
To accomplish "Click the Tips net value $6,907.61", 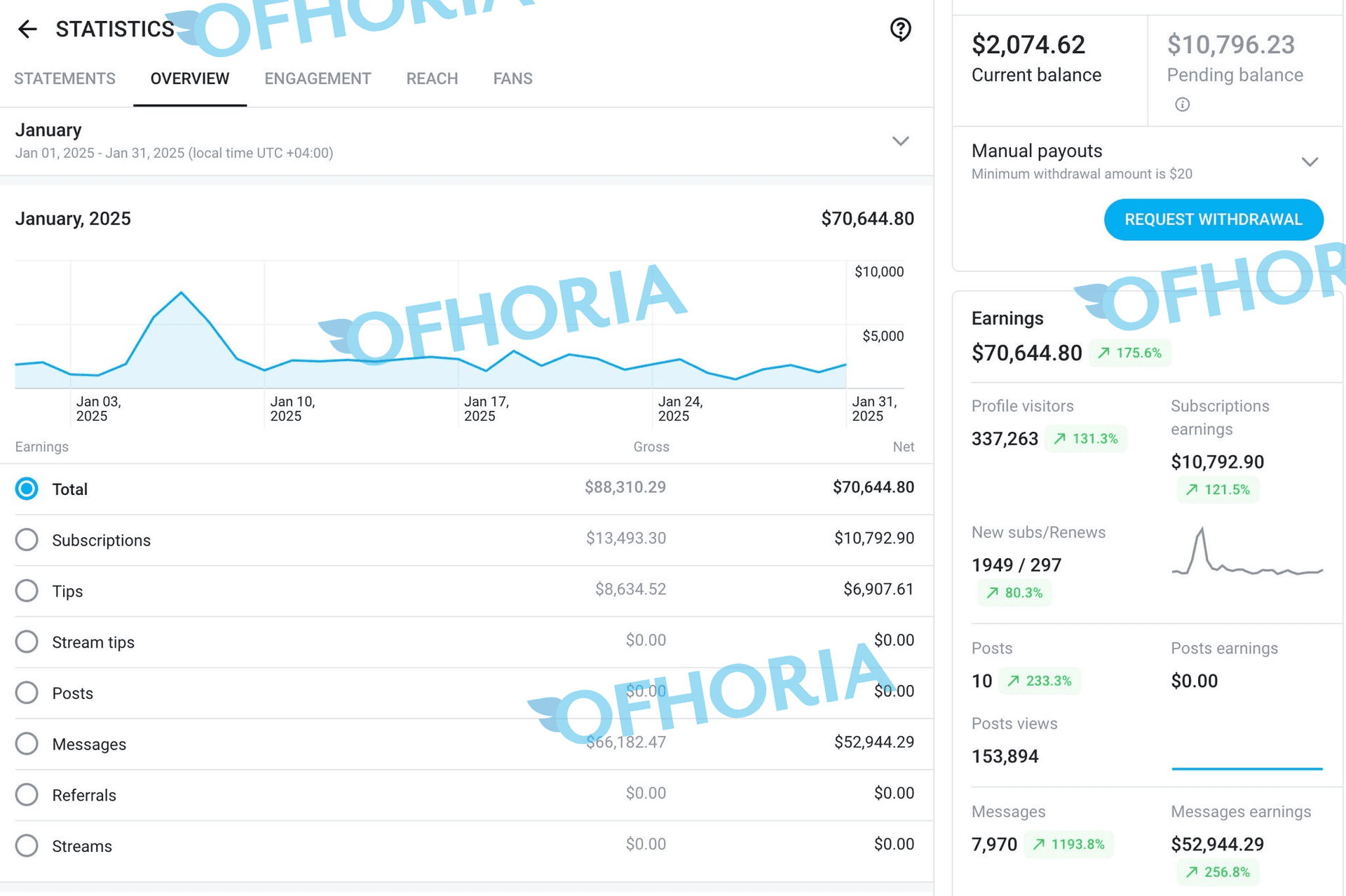I will [x=878, y=589].
